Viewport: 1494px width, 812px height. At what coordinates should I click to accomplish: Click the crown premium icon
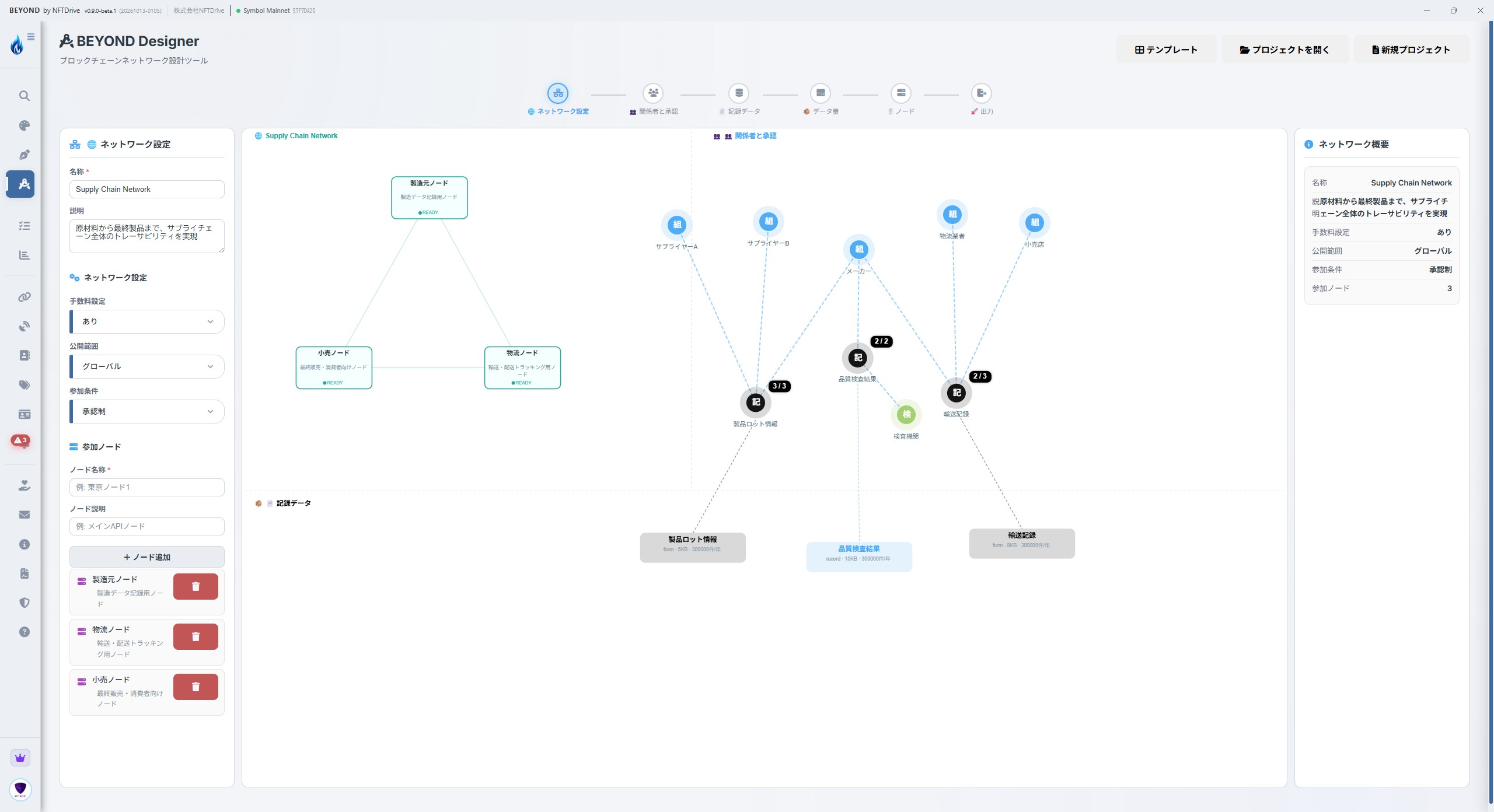pyautogui.click(x=20, y=758)
